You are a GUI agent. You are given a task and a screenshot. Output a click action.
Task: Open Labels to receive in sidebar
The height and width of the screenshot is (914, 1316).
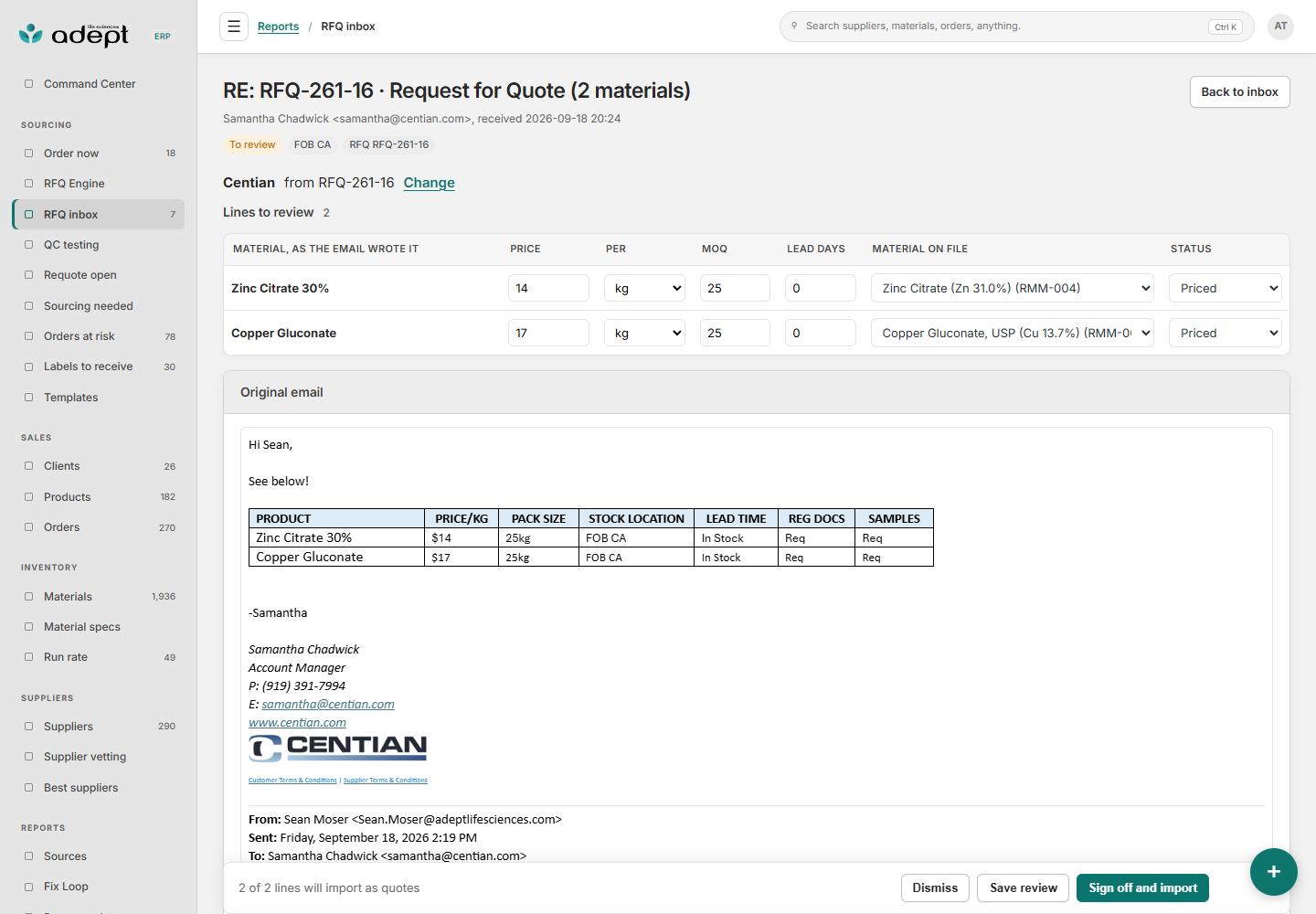pyautogui.click(x=99, y=367)
